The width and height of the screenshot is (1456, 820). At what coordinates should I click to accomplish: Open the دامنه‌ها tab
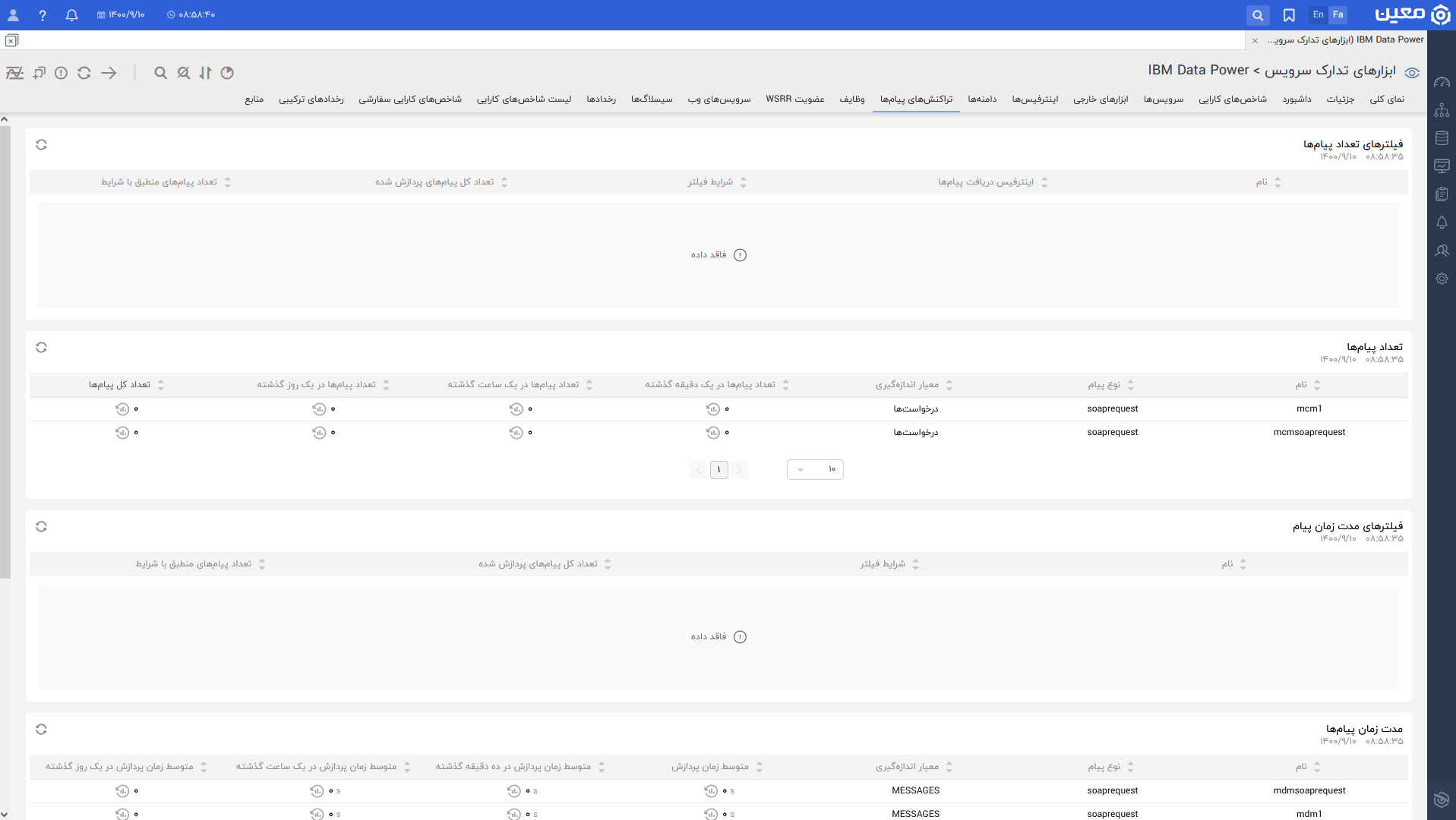point(982,99)
